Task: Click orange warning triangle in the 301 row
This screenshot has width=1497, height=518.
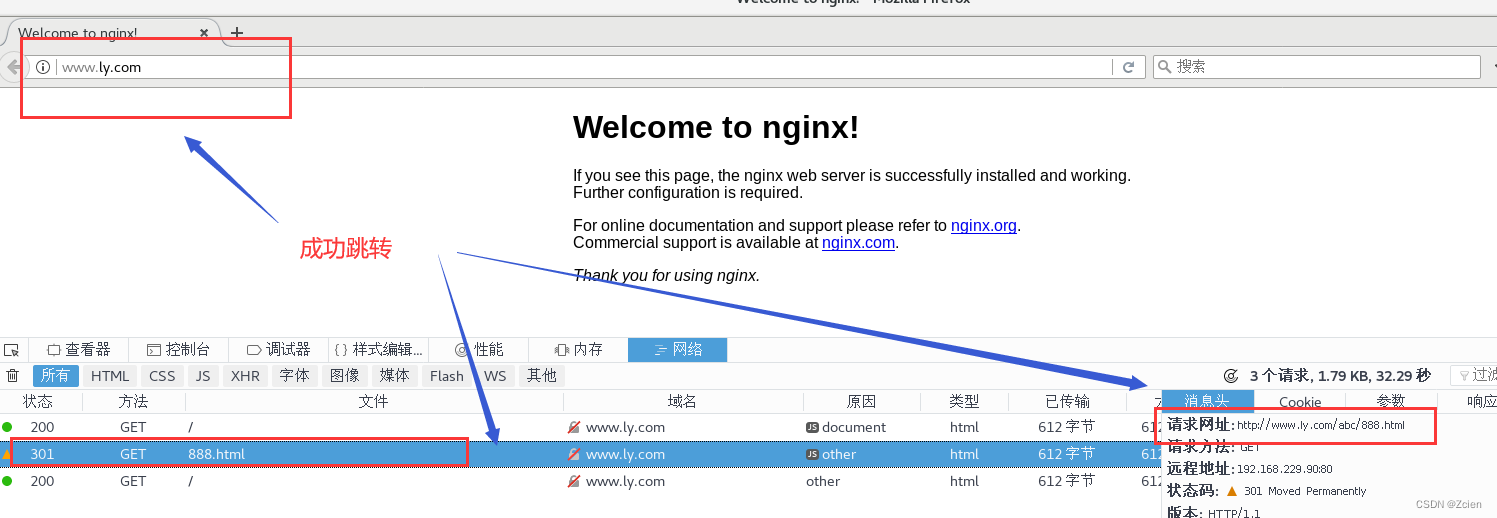Action: [x=6, y=454]
